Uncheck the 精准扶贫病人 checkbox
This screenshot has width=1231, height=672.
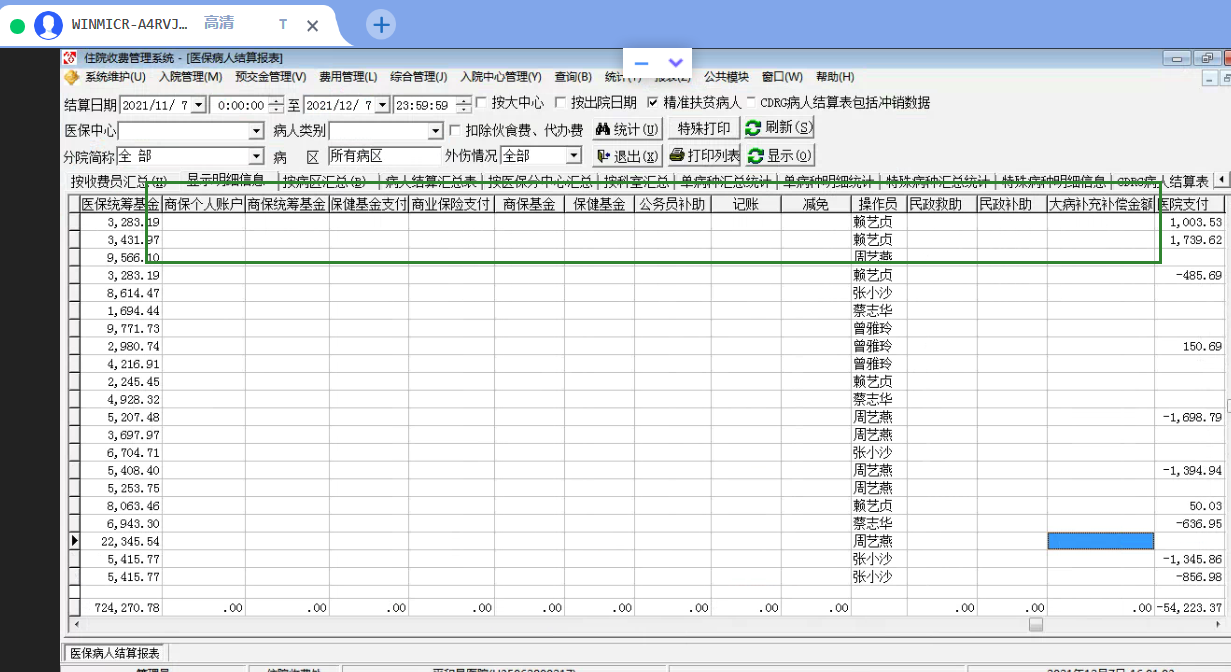click(x=653, y=102)
